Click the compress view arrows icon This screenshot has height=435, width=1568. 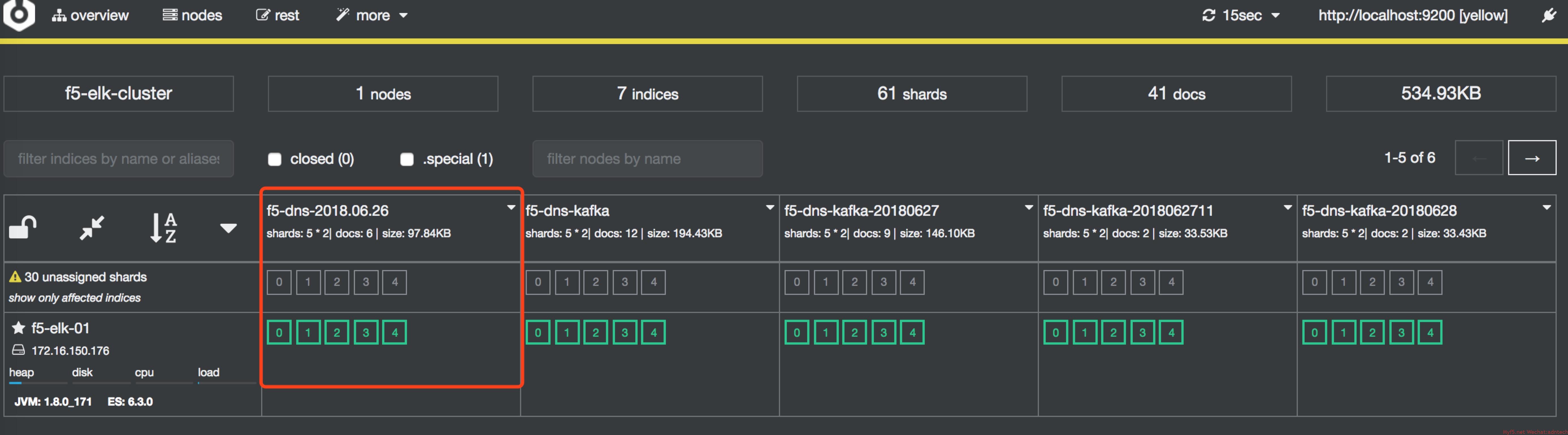pyautogui.click(x=92, y=228)
